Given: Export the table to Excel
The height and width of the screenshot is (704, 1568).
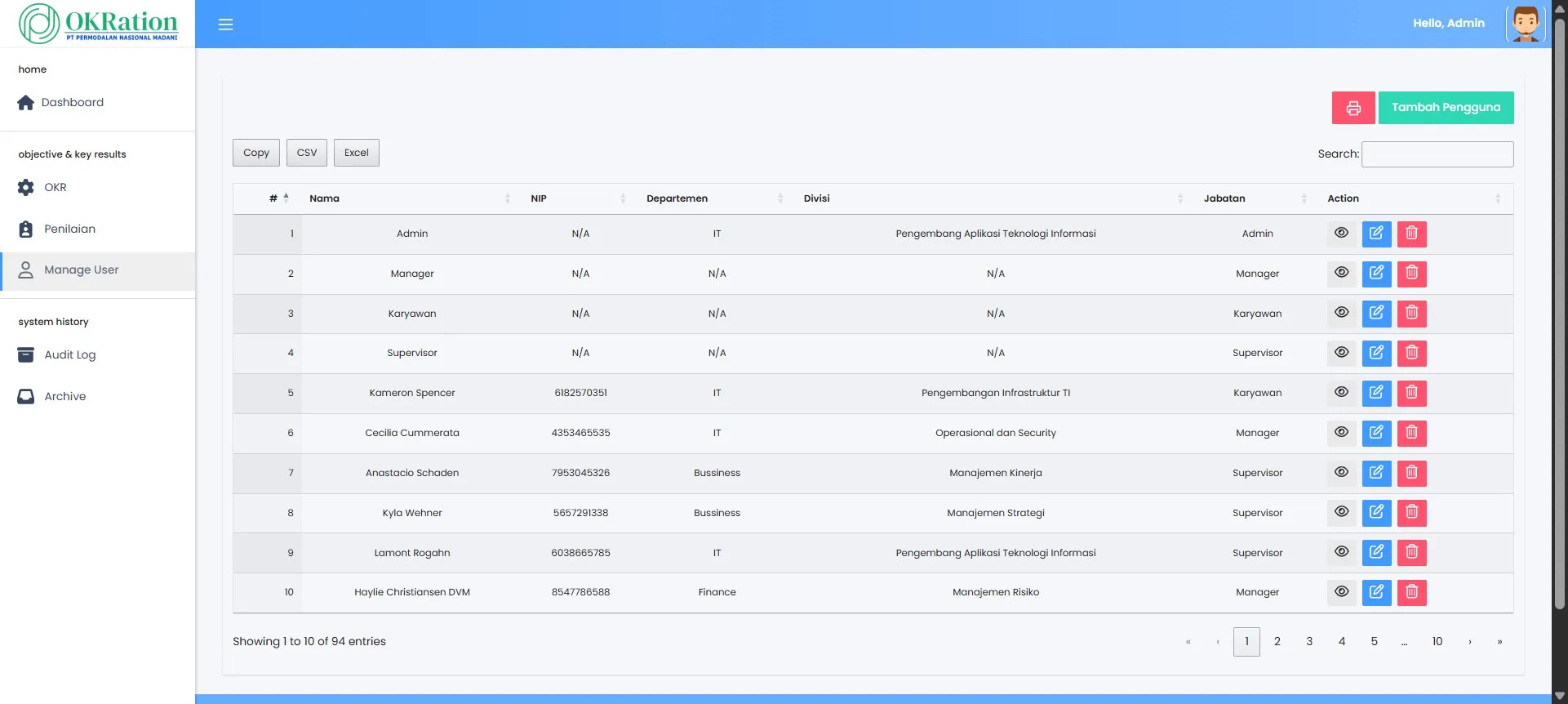Looking at the screenshot, I should tap(357, 153).
